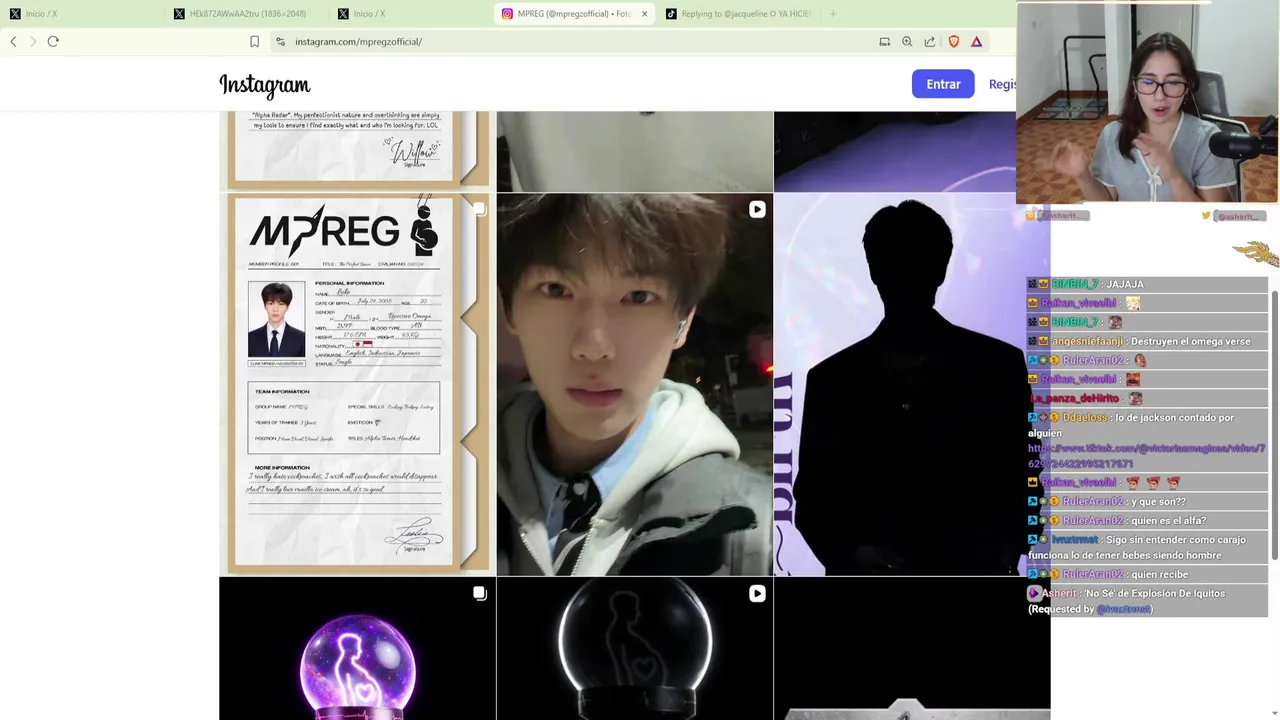
Task: Open the purple glow top-right post thumbnail
Action: (x=896, y=151)
